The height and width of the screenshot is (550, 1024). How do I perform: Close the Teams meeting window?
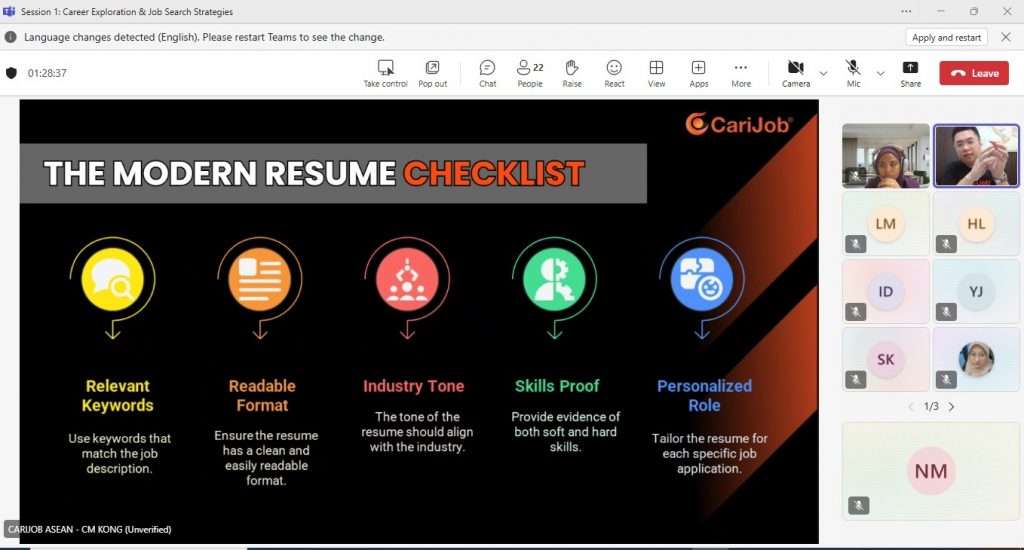pos(1007,11)
